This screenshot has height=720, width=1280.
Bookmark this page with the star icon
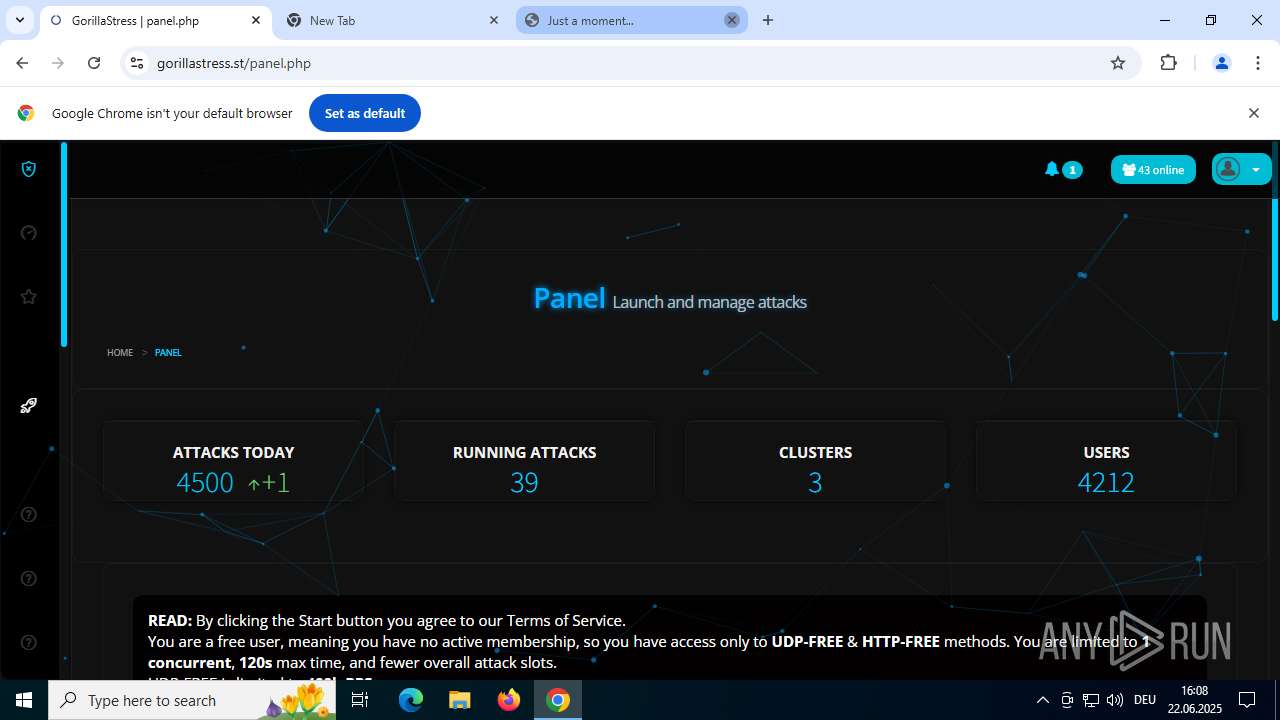tap(1118, 63)
